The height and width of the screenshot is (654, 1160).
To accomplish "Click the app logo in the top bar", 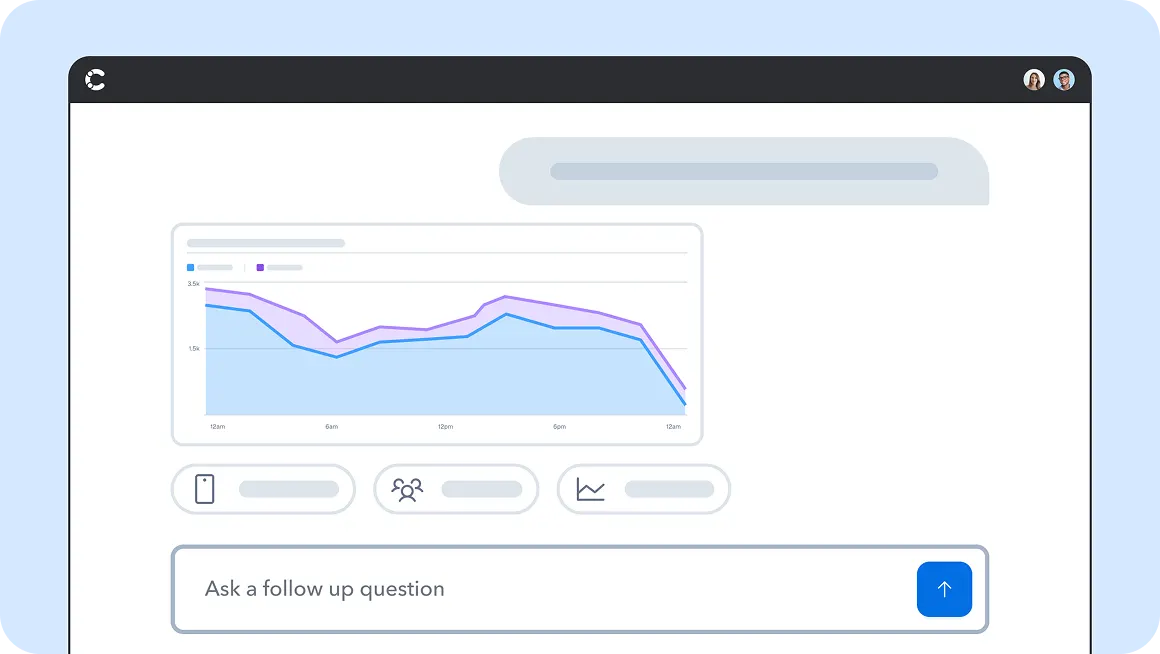I will click(x=96, y=80).
